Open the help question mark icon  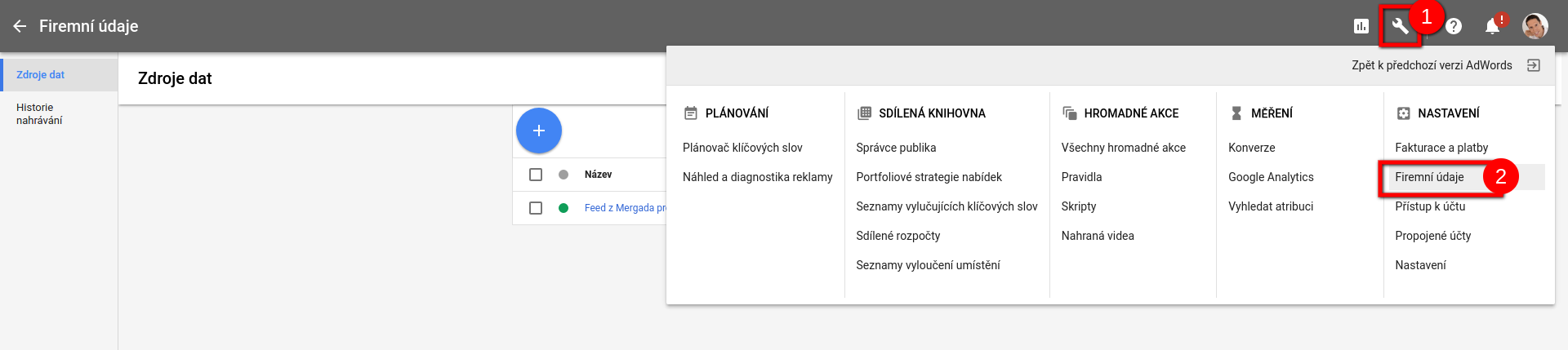[x=1454, y=26]
